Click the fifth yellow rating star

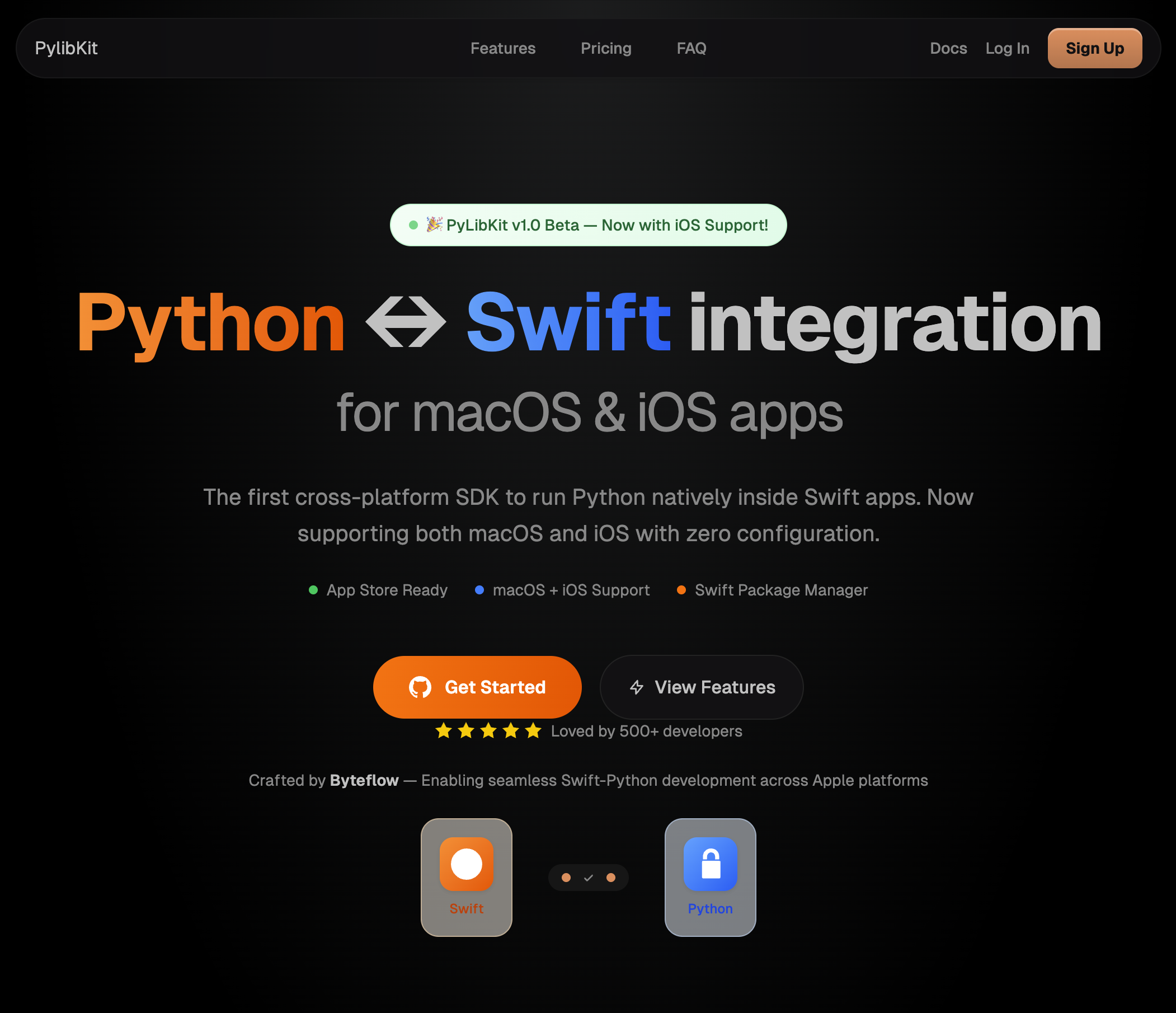pyautogui.click(x=533, y=731)
